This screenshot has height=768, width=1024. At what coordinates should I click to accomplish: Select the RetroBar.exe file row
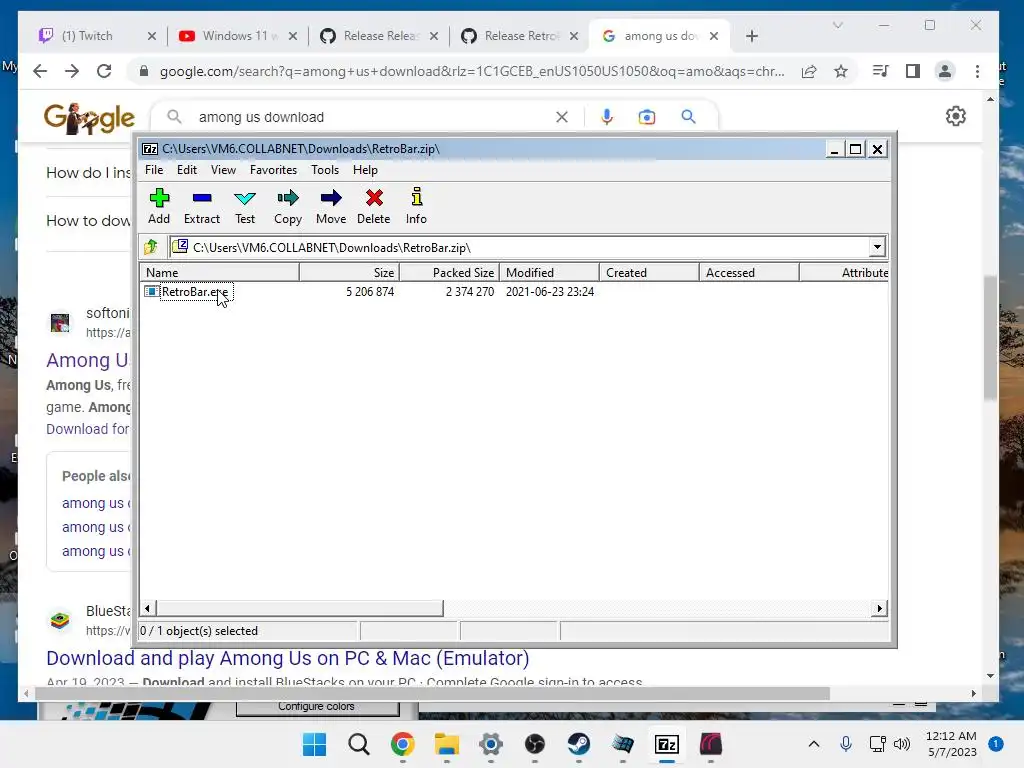coord(514,292)
